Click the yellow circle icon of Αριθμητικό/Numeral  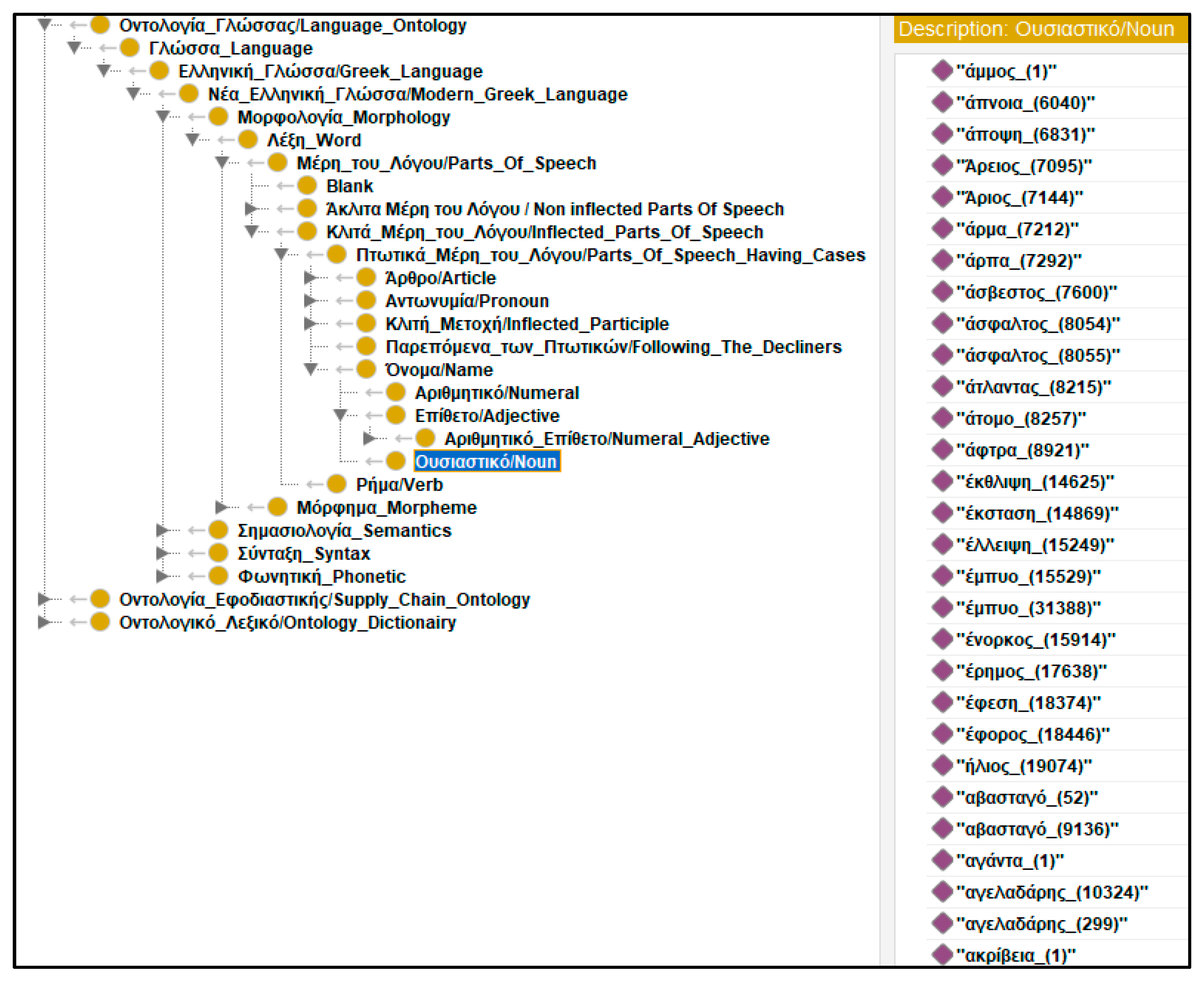[x=395, y=392]
